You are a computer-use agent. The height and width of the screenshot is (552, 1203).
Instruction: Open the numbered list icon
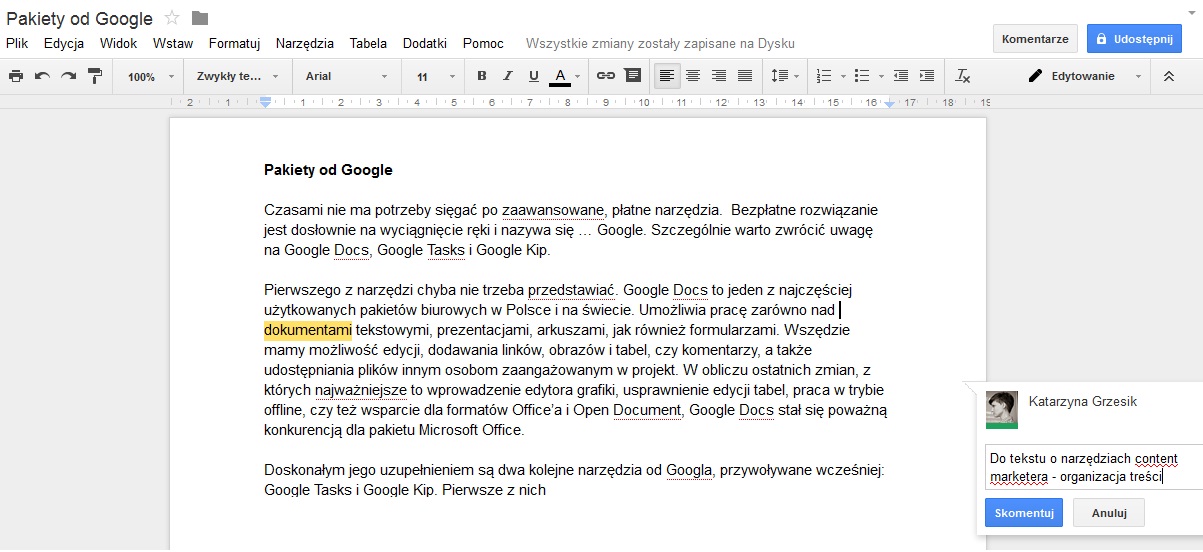pyautogui.click(x=824, y=76)
